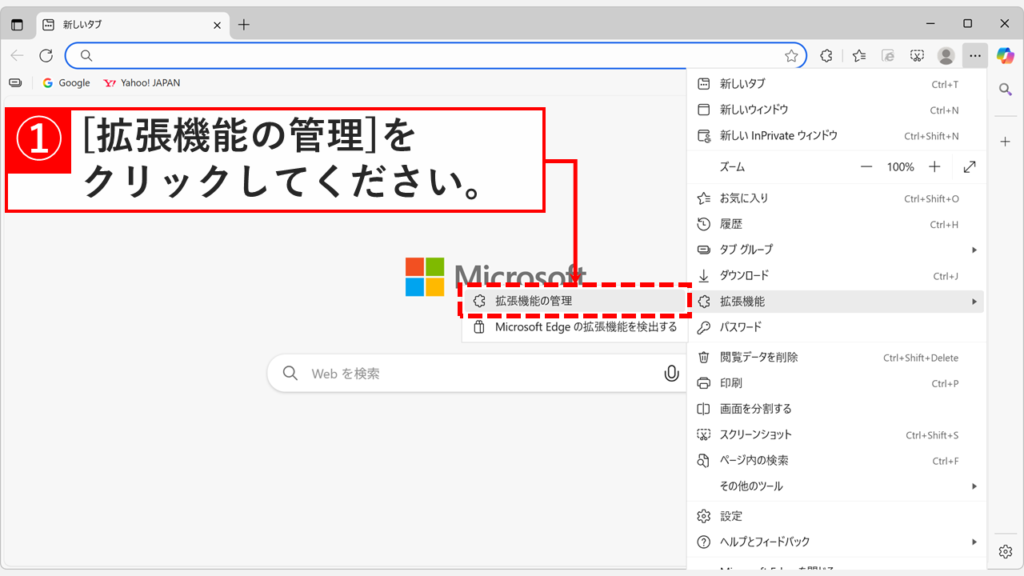Click the Collections icon in the toolbar
The width and height of the screenshot is (1024, 576).
tap(887, 55)
